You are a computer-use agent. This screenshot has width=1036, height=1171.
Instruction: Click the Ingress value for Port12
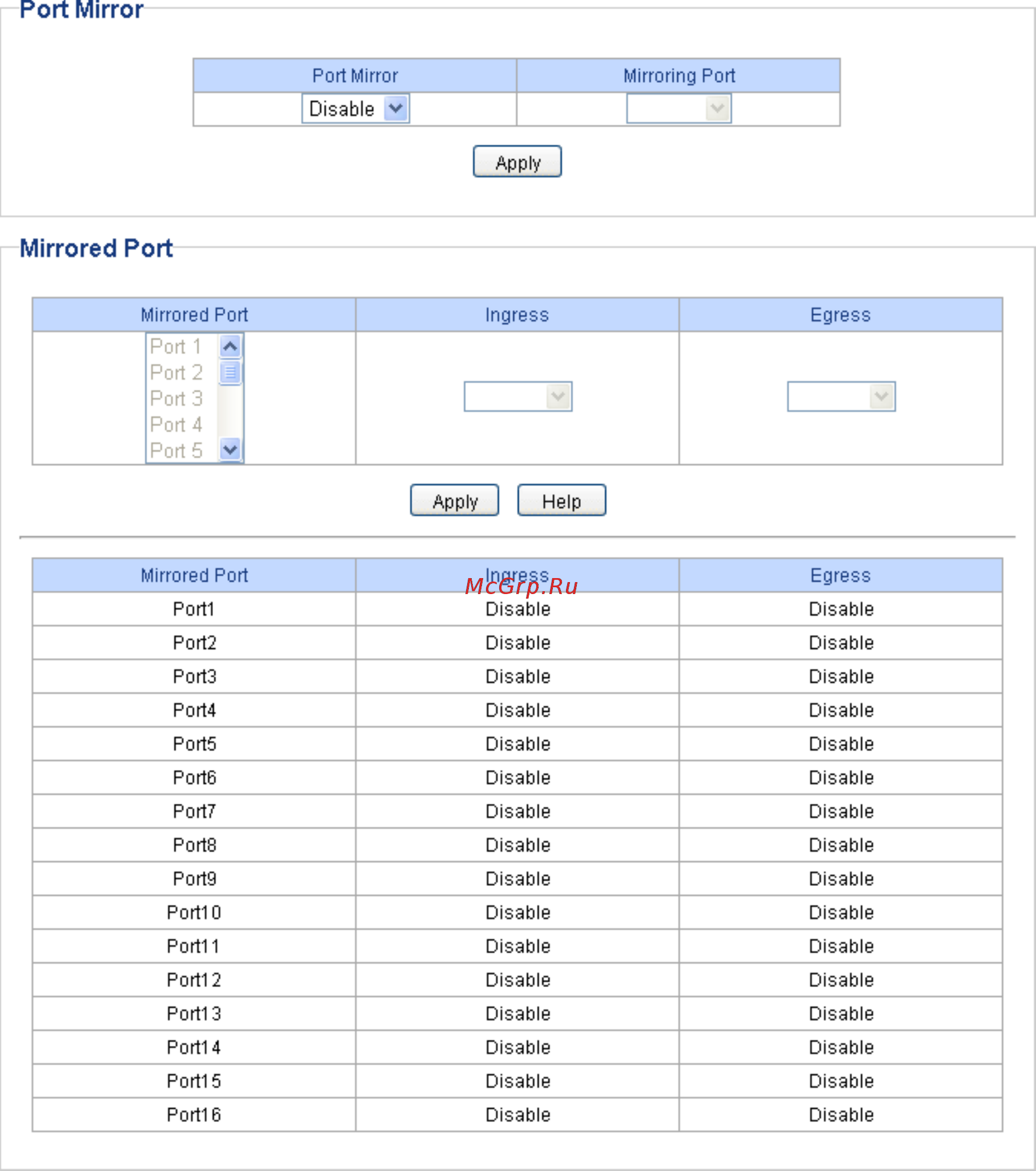pyautogui.click(x=517, y=980)
